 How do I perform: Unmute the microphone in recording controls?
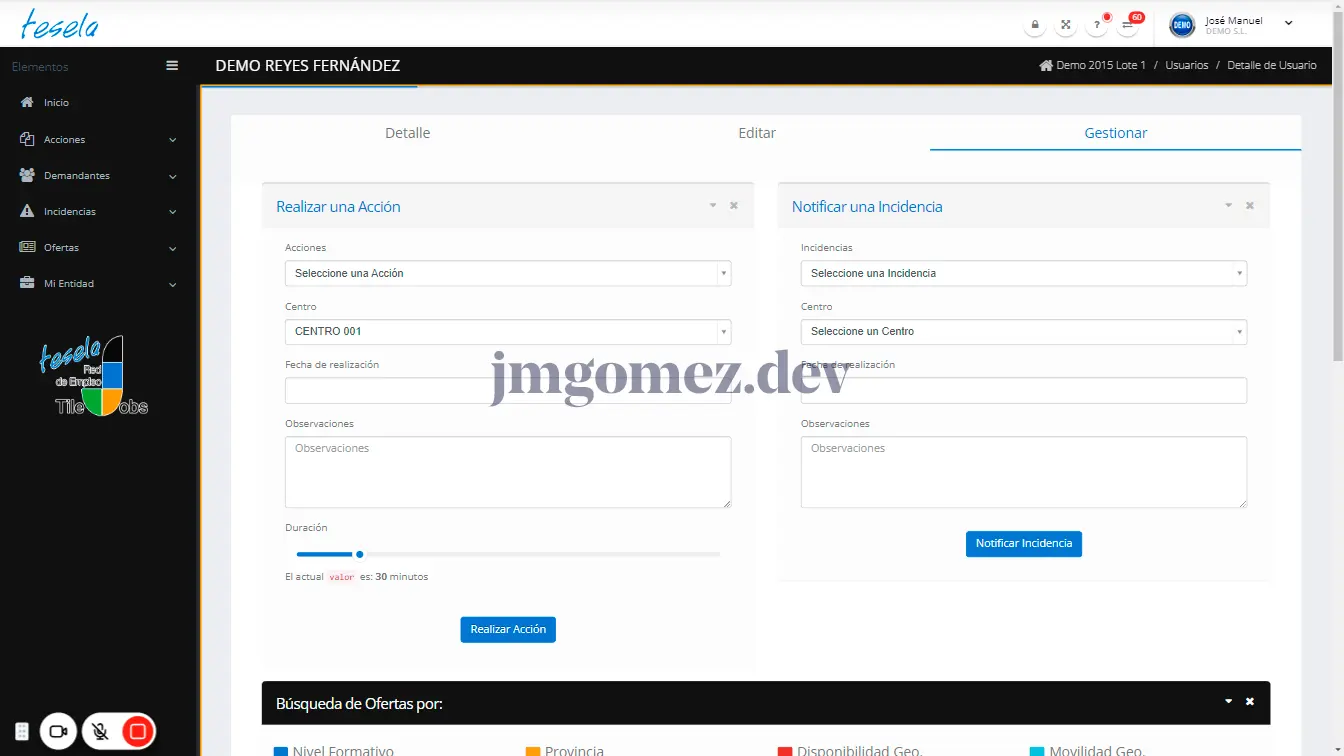[100, 732]
